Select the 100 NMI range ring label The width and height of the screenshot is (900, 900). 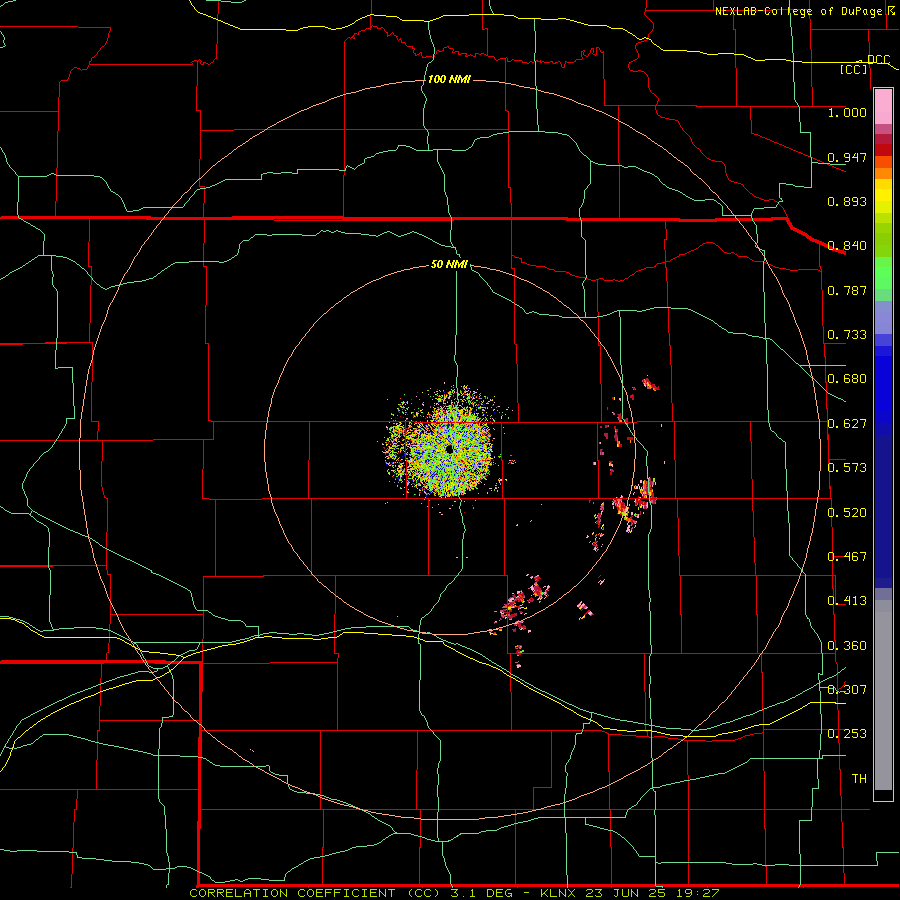(x=449, y=79)
